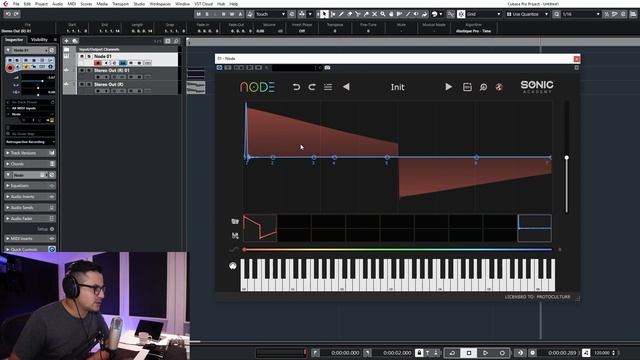Viewport: 640px width, 360px height.
Task: Solo the Node 01 track
Action: [x=89, y=56]
